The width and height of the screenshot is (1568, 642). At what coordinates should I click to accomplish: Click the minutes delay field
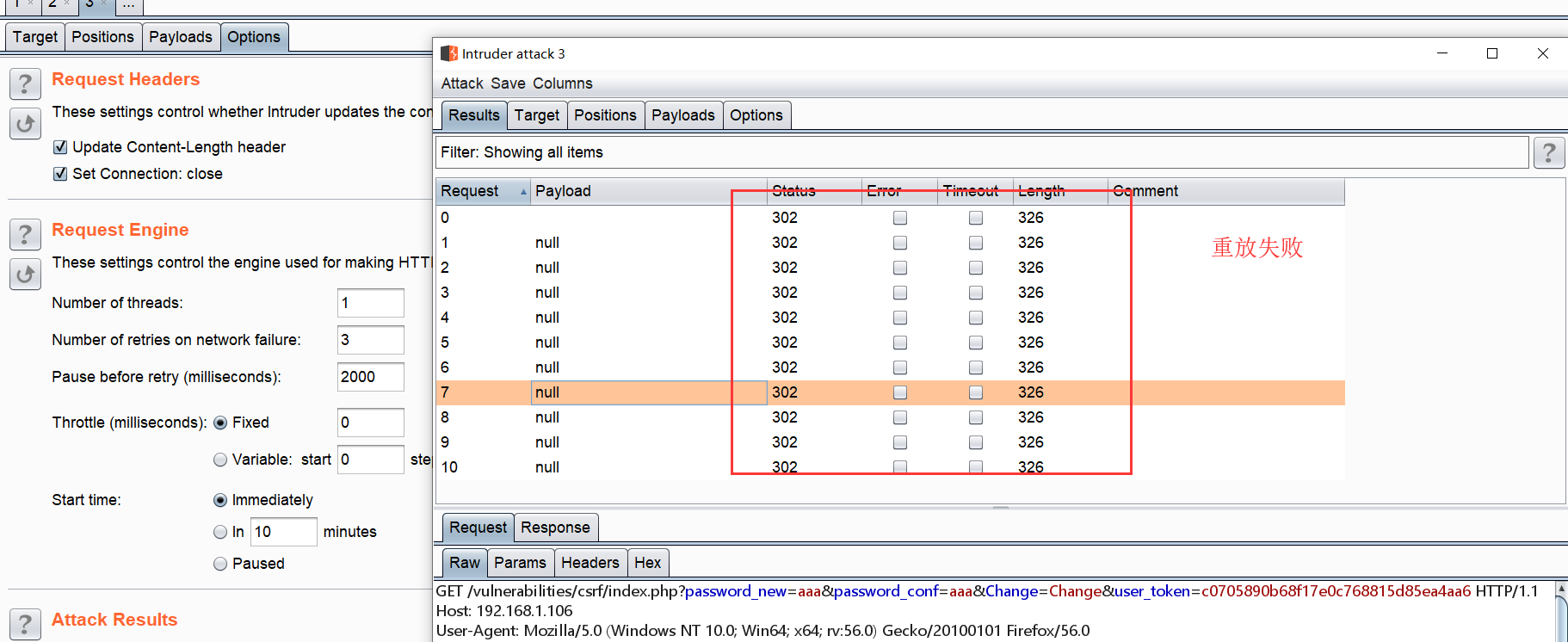(283, 532)
